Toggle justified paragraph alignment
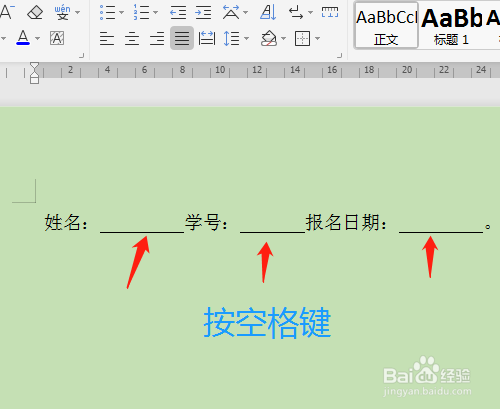 coord(182,38)
